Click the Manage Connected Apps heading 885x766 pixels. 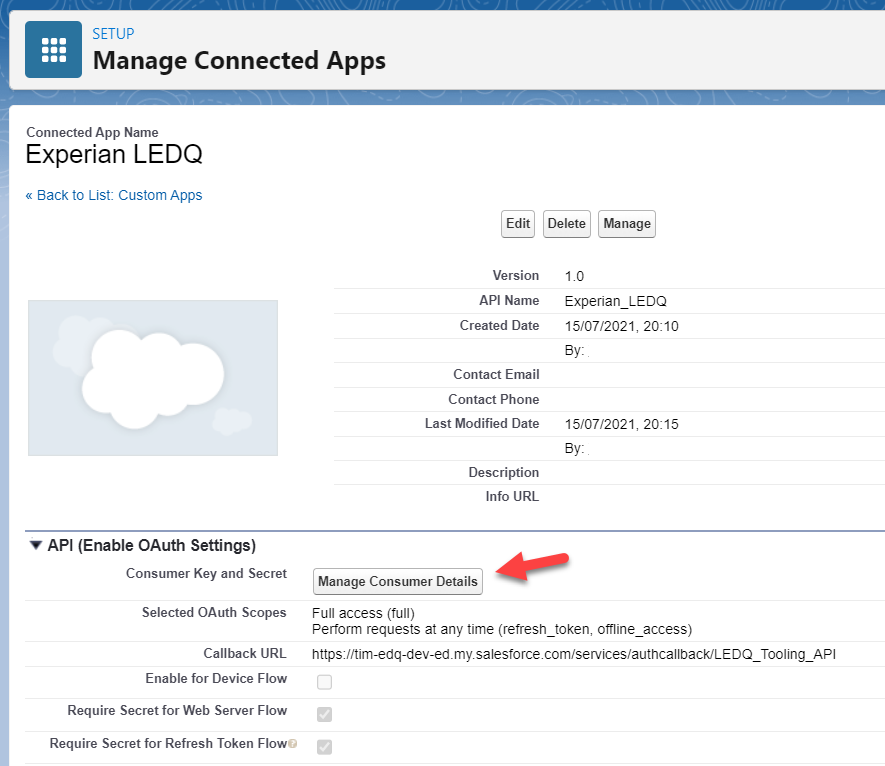[239, 60]
